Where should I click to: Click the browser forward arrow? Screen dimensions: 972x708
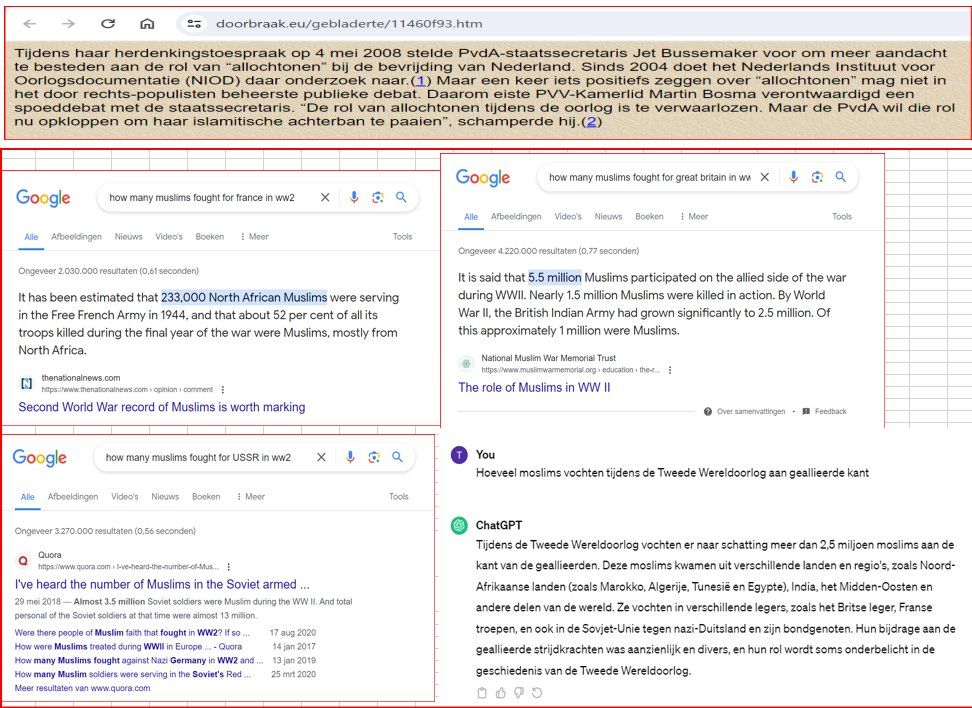(x=68, y=24)
